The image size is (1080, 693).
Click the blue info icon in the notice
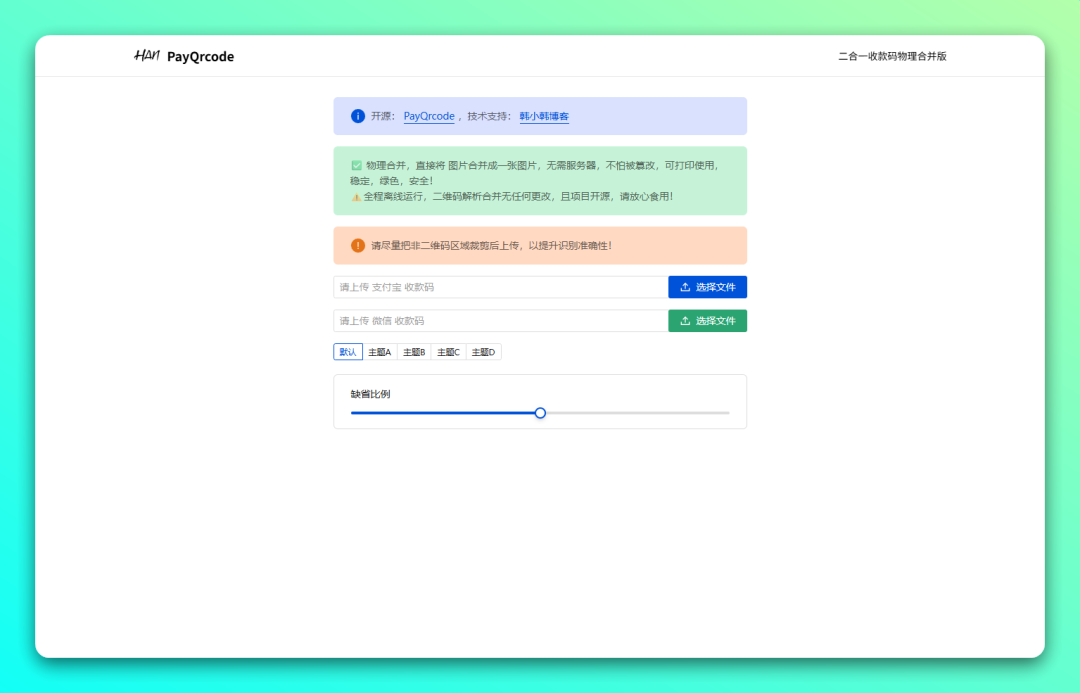(358, 116)
